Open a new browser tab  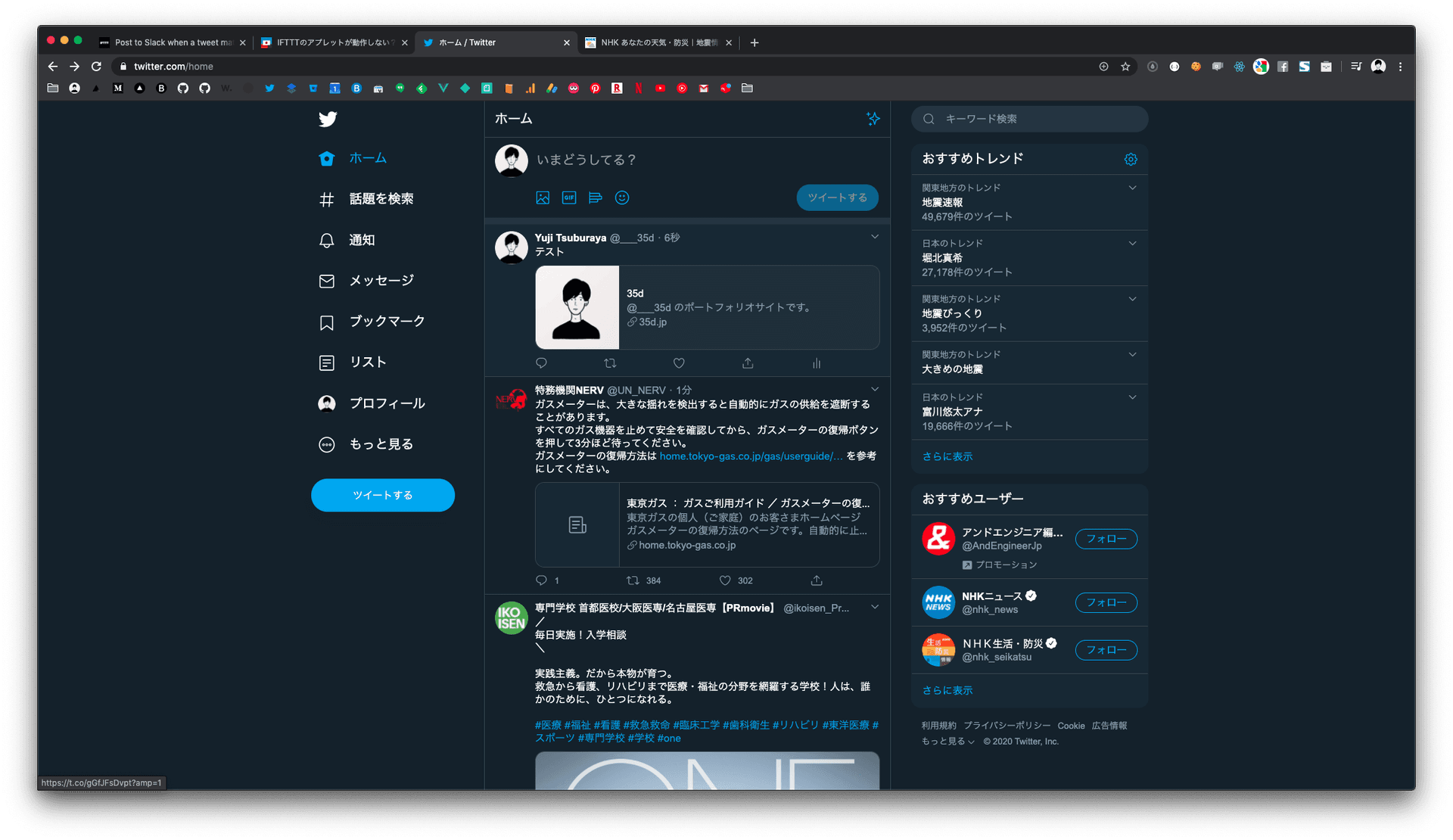pyautogui.click(x=755, y=42)
